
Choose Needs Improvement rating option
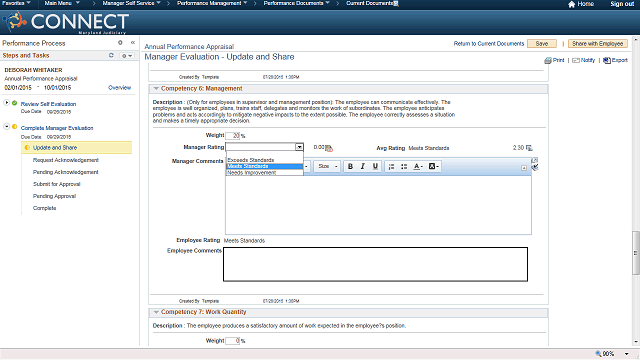pyautogui.click(x=264, y=173)
